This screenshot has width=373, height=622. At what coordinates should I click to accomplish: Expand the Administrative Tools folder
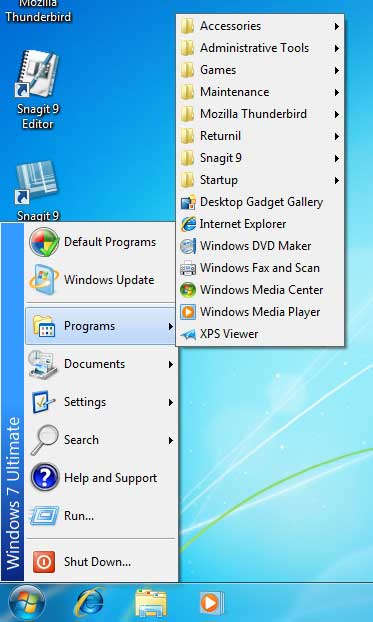(260, 48)
